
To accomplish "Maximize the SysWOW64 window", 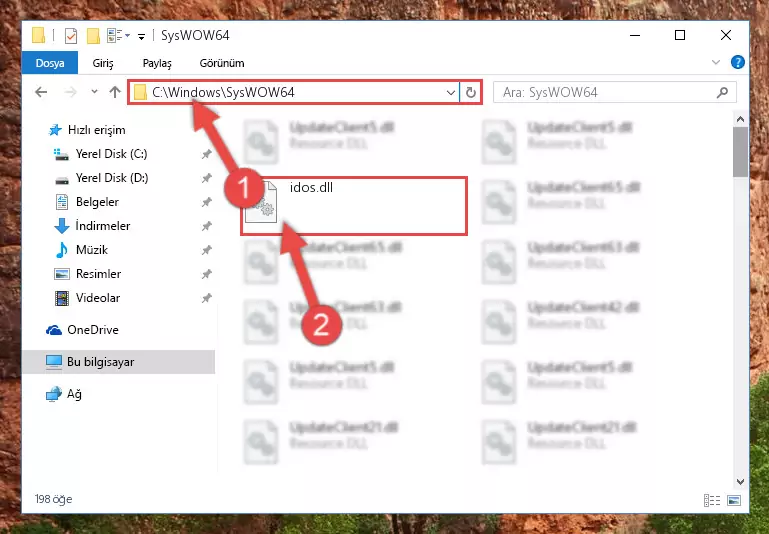I will [680, 35].
